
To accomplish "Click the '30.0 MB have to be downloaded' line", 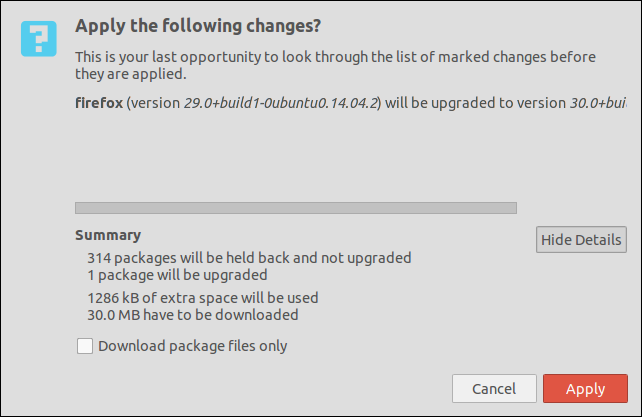I will click(x=193, y=315).
